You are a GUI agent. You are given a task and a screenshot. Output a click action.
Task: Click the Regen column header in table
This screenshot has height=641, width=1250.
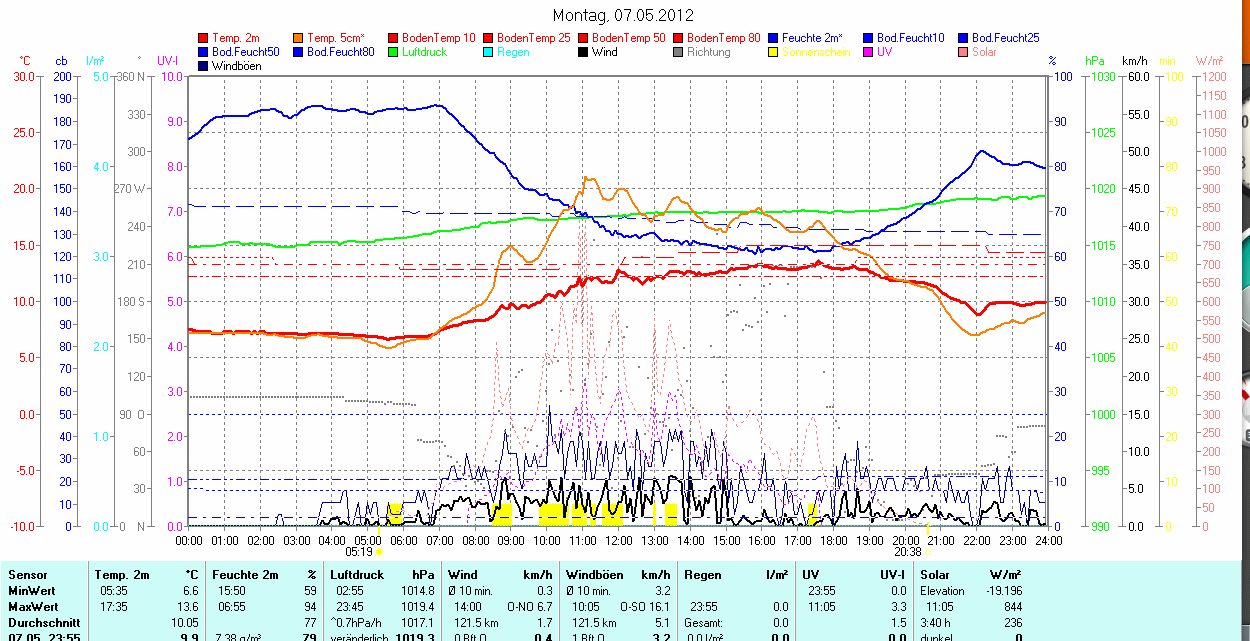coord(704,575)
